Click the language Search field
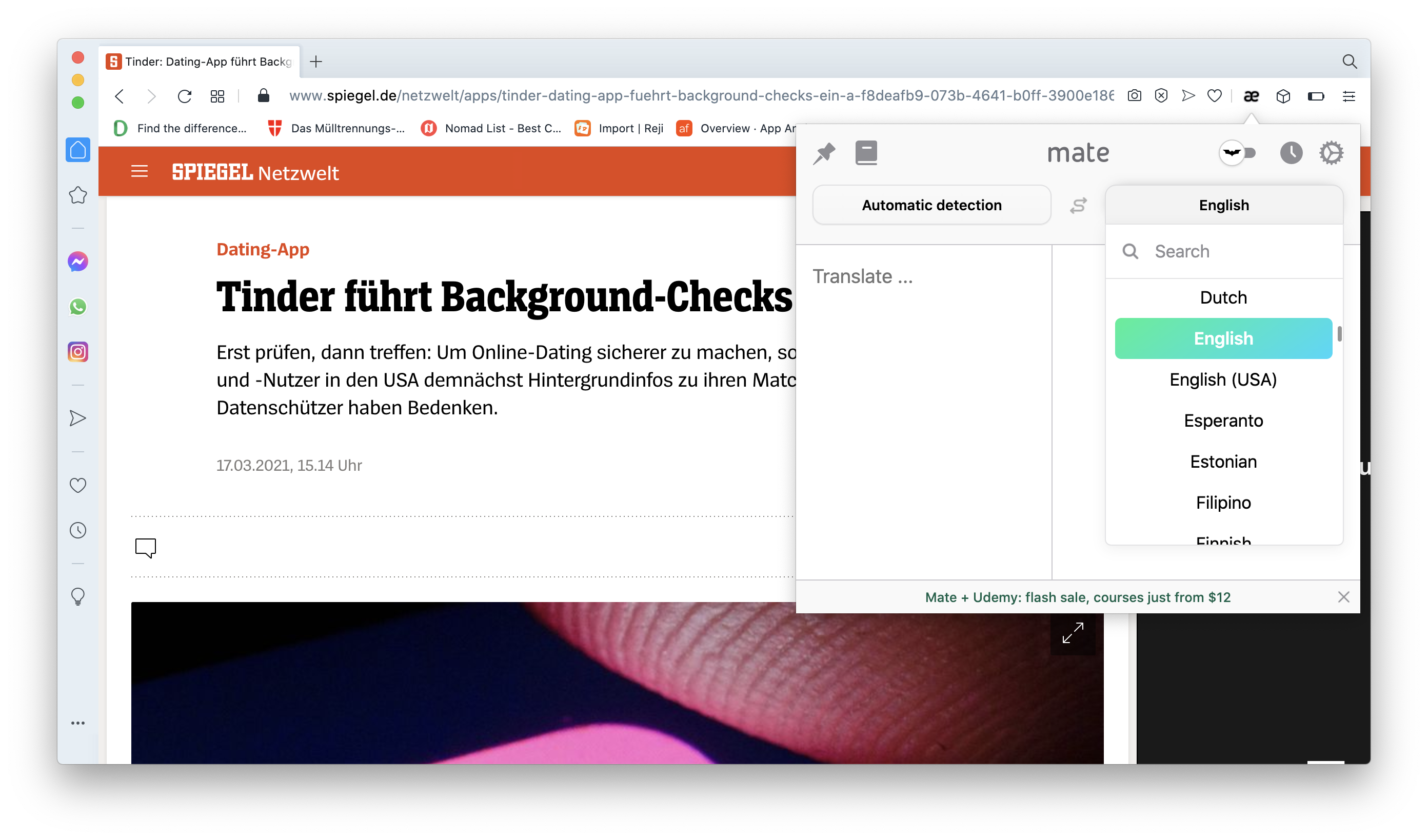Image resolution: width=1428 pixels, height=840 pixels. [1223, 251]
